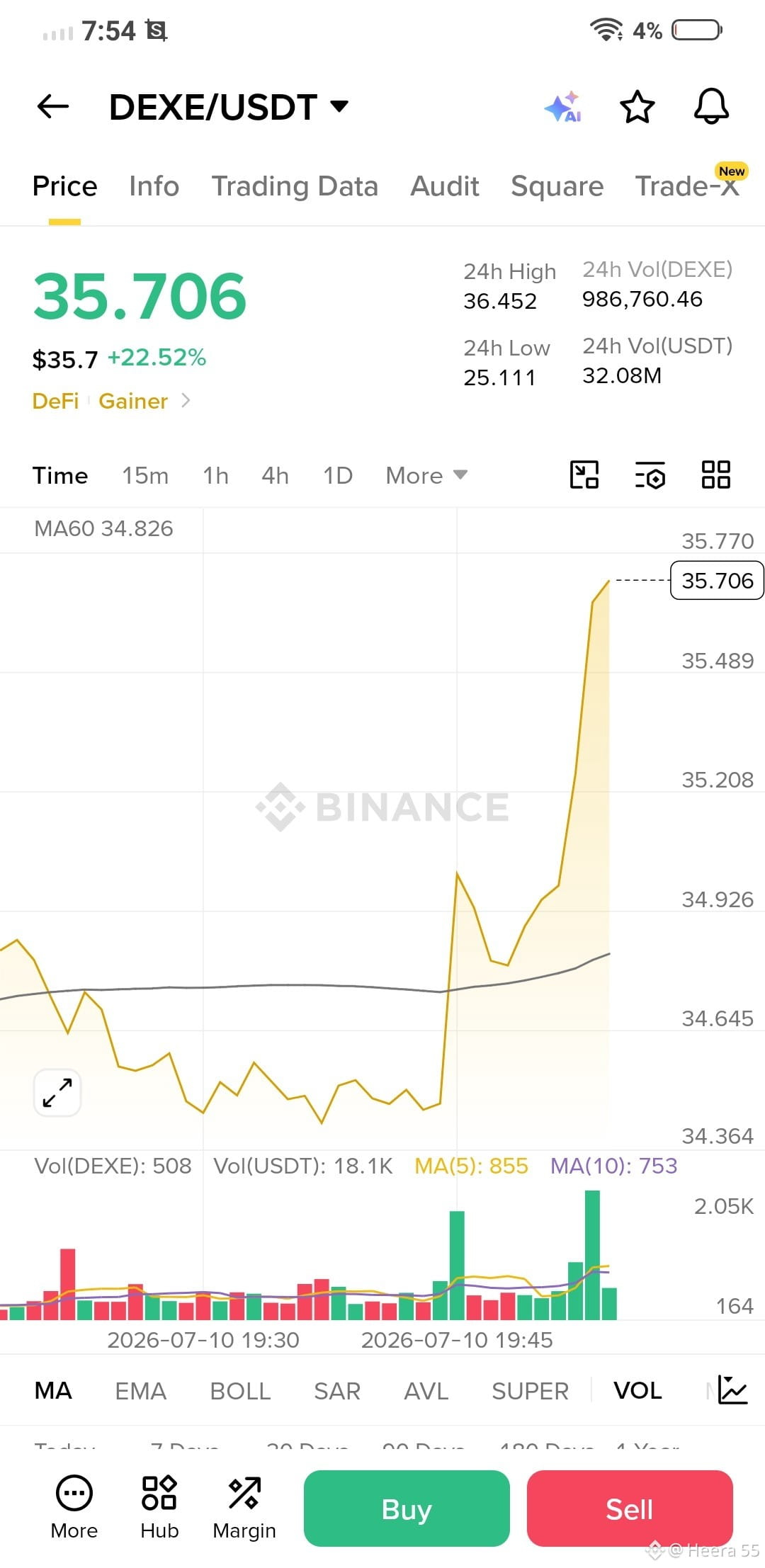Open the Hub shortcut
Viewport: 765px width, 1568px height.
159,1507
